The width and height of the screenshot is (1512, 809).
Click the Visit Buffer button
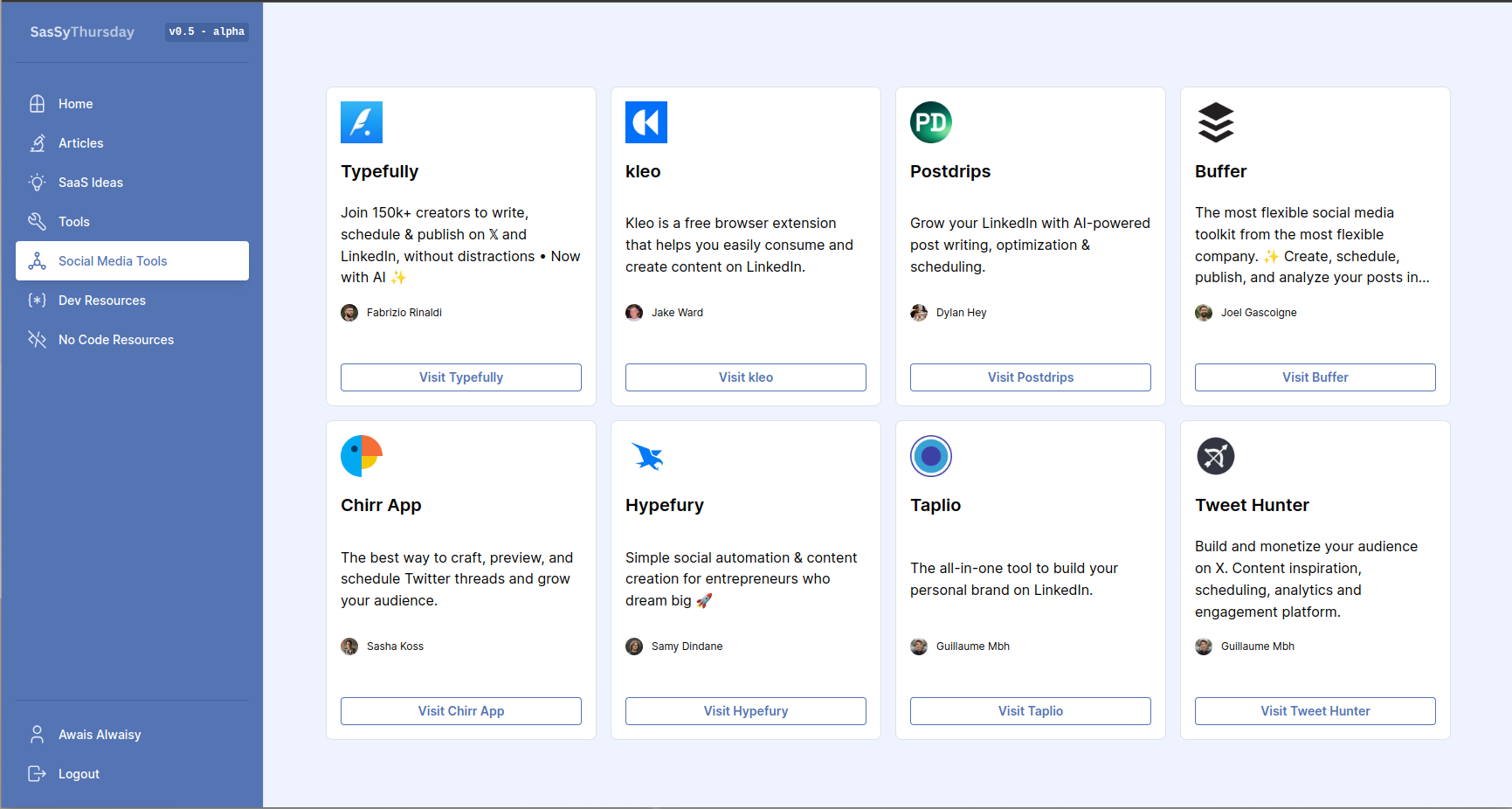pos(1315,377)
